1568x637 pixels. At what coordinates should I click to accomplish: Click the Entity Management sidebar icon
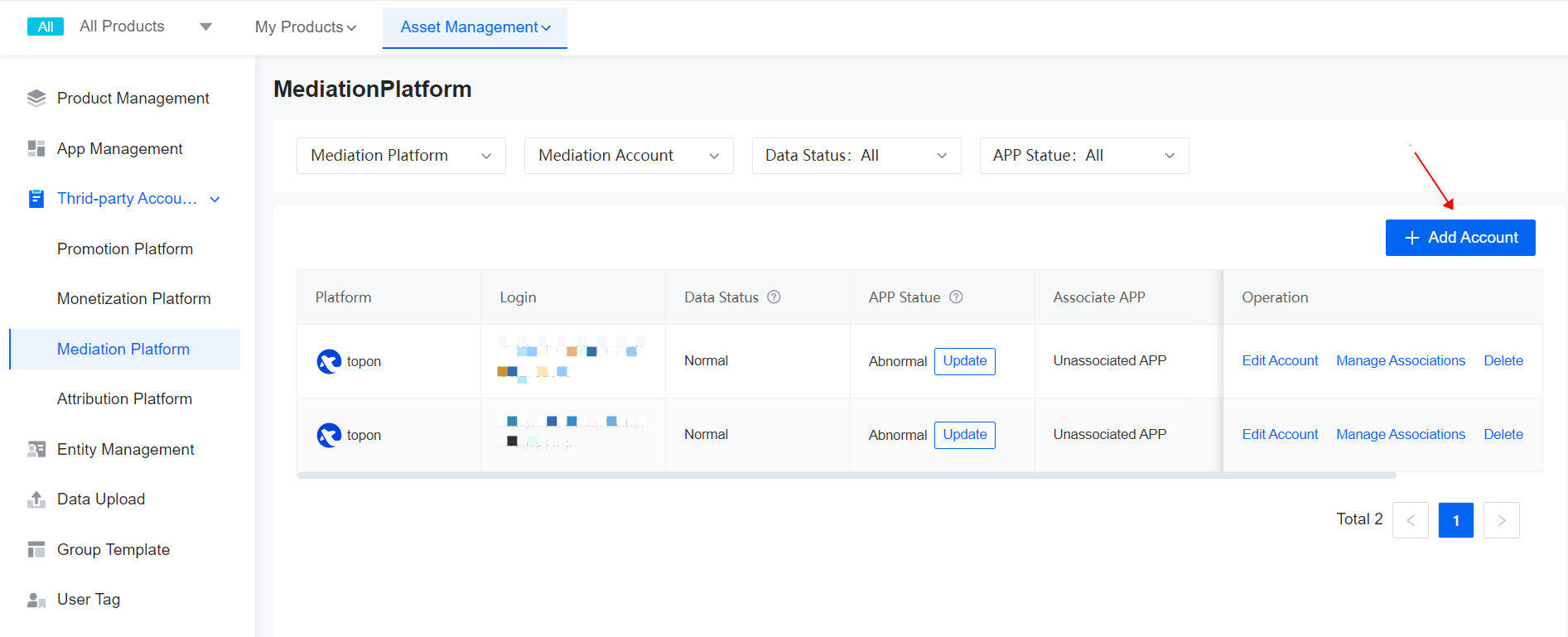[36, 449]
